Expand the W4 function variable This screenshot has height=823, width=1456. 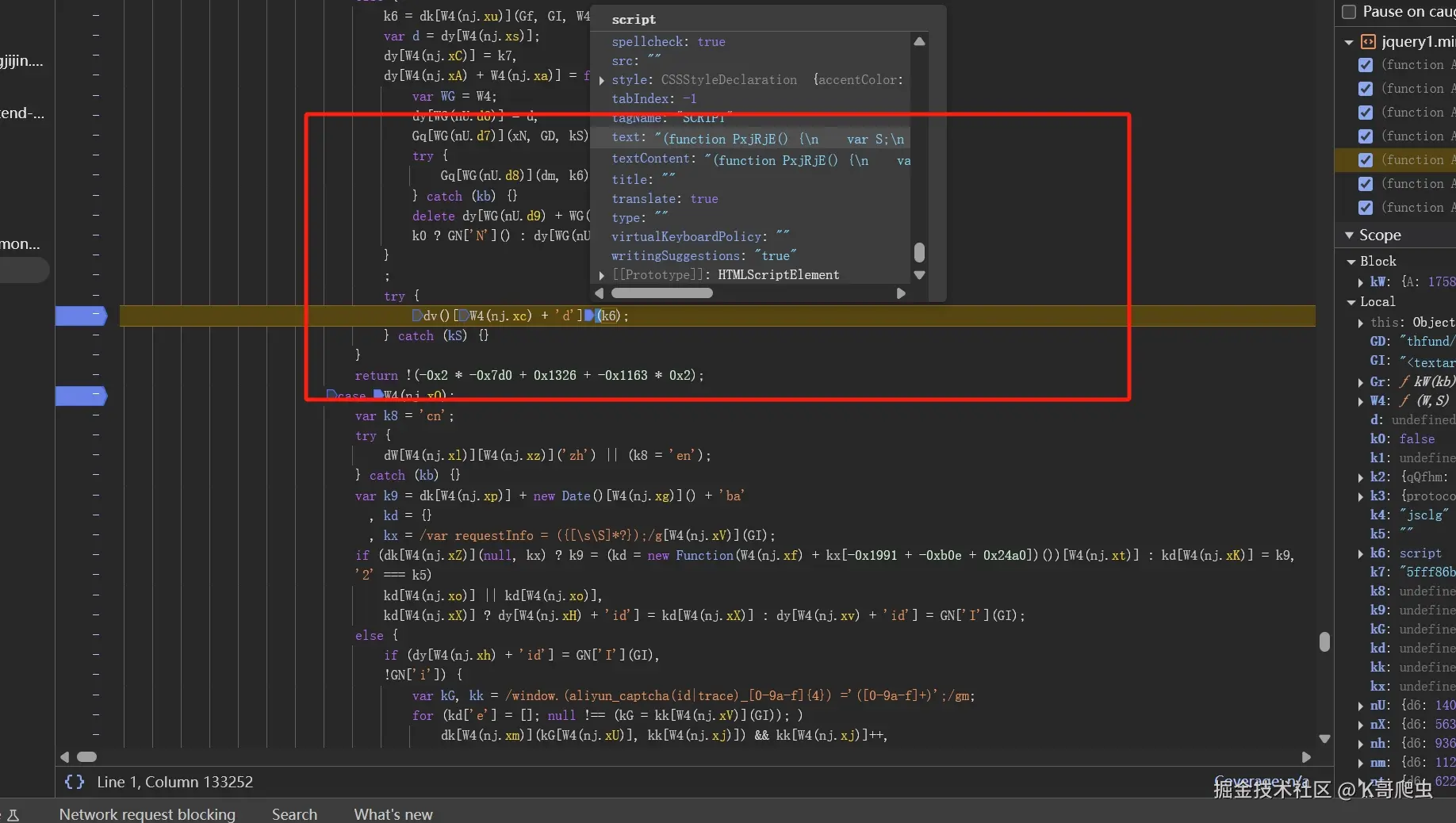(1361, 401)
